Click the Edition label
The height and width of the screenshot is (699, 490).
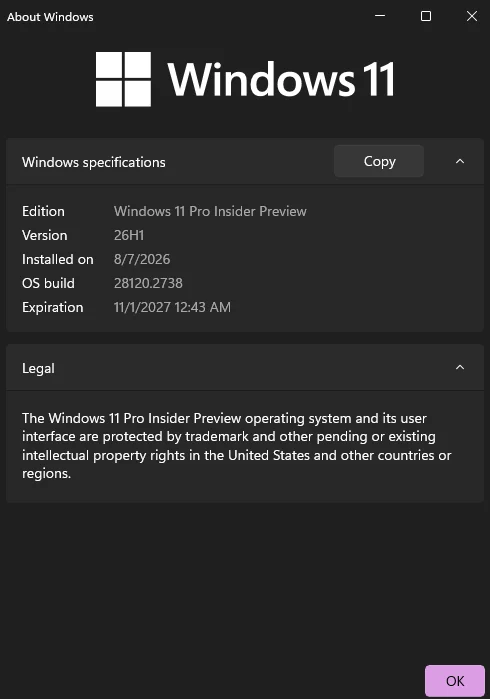[43, 211]
